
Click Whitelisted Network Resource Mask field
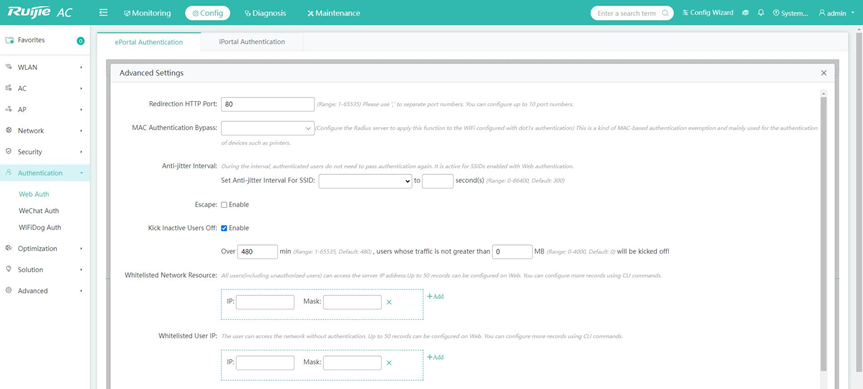click(352, 302)
